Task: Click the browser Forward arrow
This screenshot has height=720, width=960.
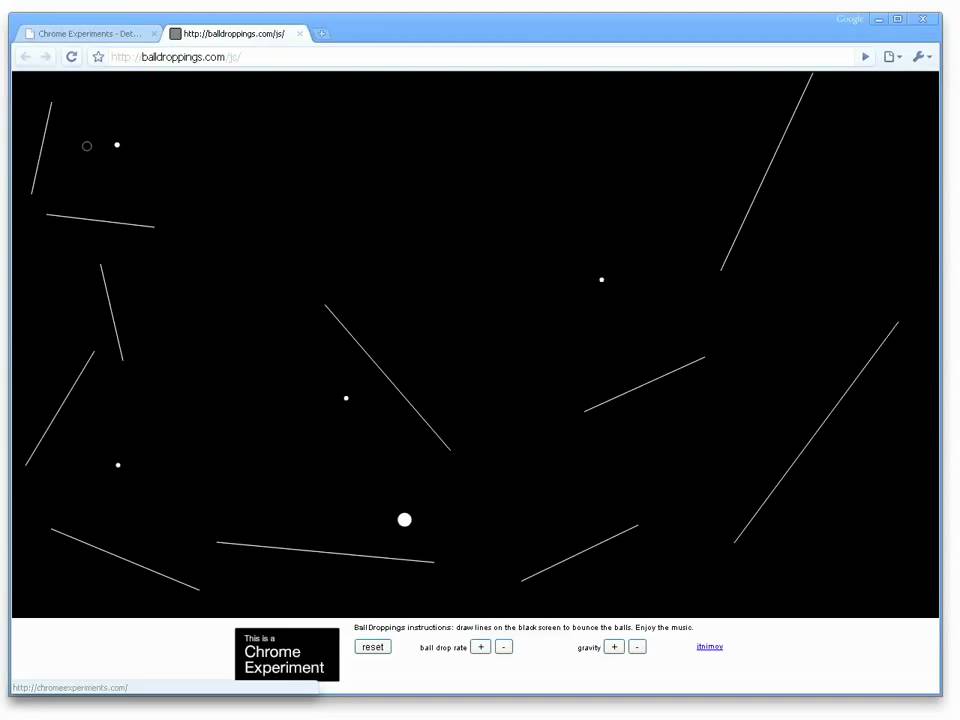Action: pyautogui.click(x=46, y=57)
